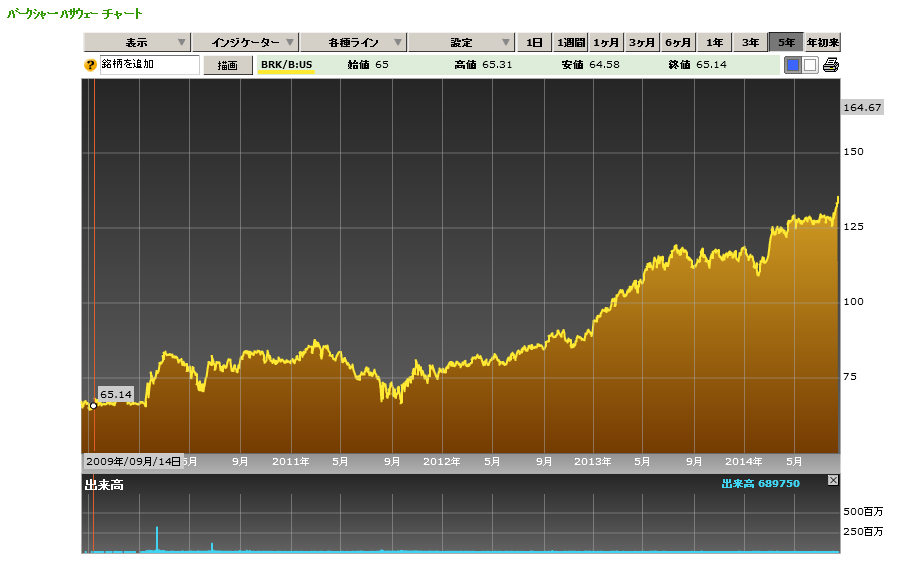Viewport: 898px width, 578px height.
Task: Select the 5年 time range
Action: [786, 42]
